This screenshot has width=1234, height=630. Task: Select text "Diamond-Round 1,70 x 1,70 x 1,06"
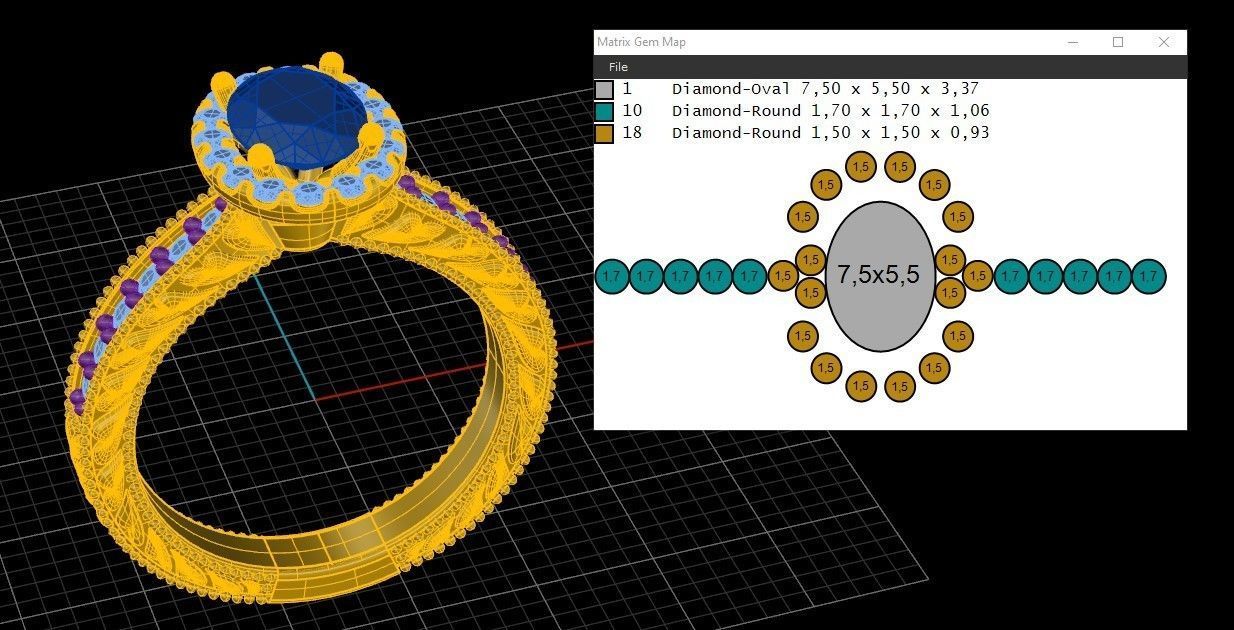pos(830,111)
